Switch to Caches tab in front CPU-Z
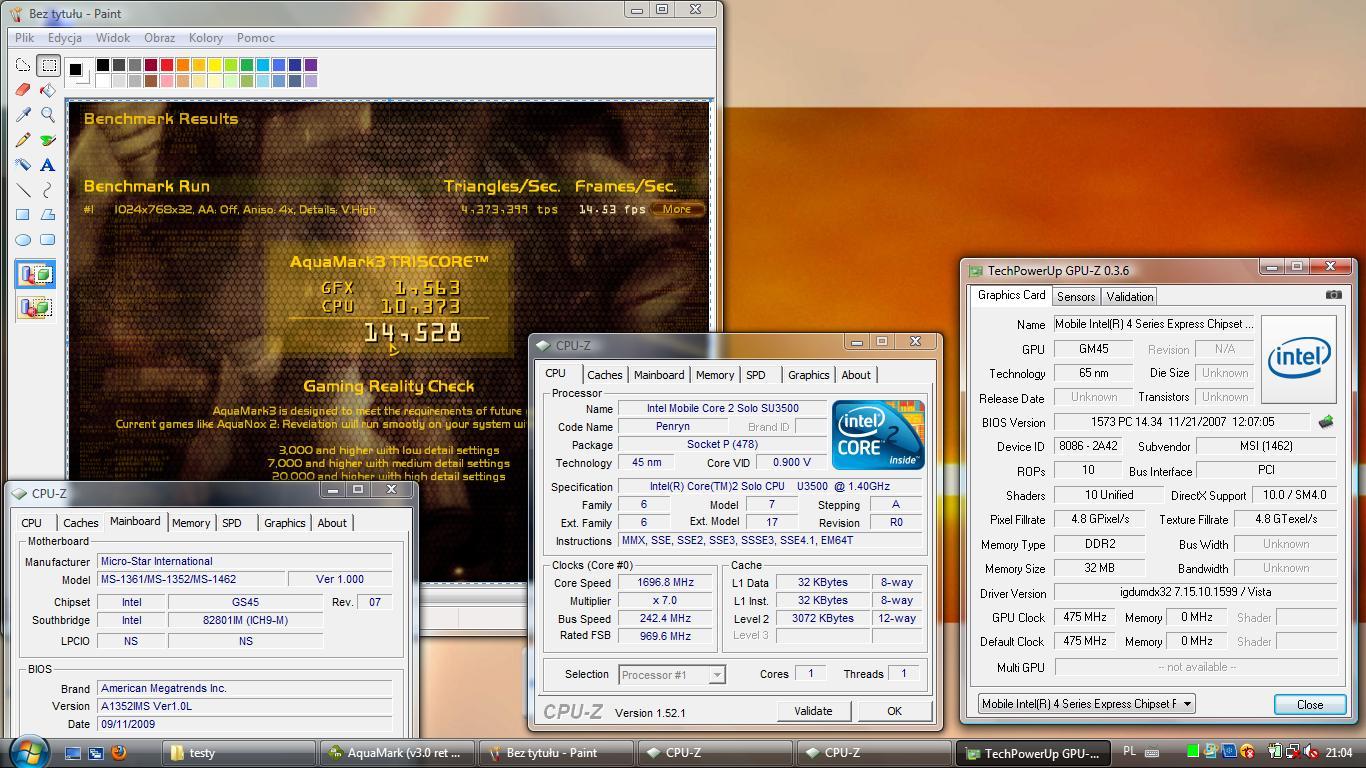 pyautogui.click(x=604, y=375)
